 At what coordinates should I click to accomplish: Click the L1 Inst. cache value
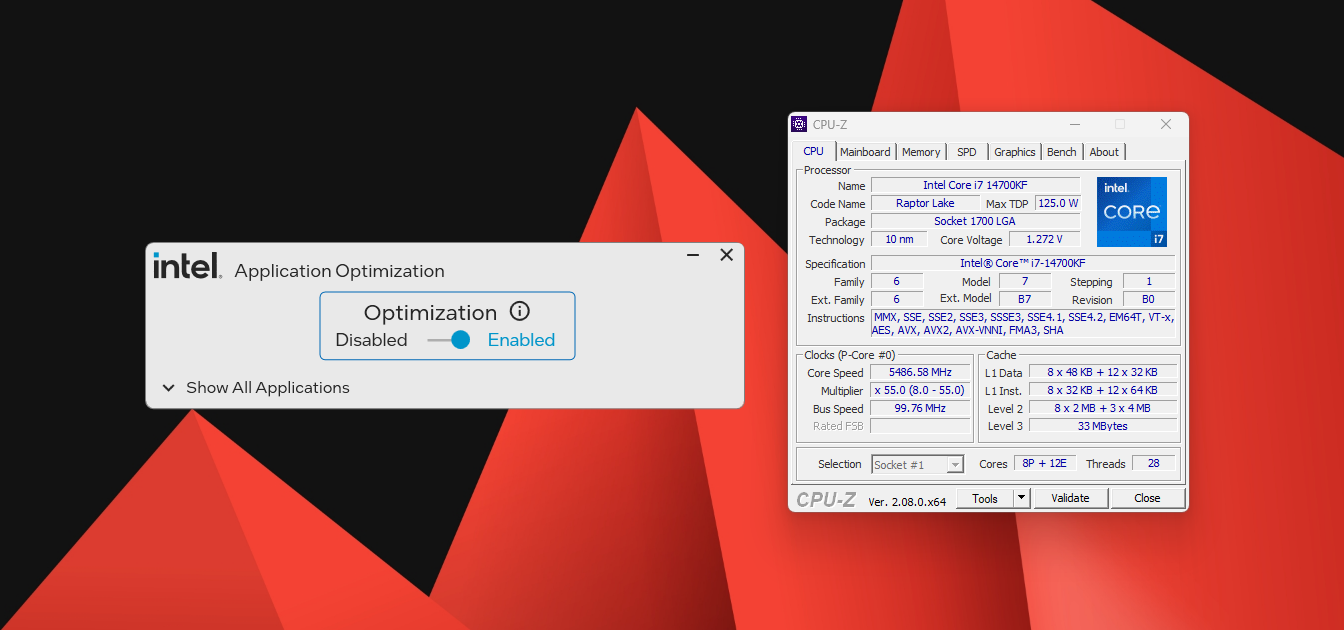pos(1102,390)
